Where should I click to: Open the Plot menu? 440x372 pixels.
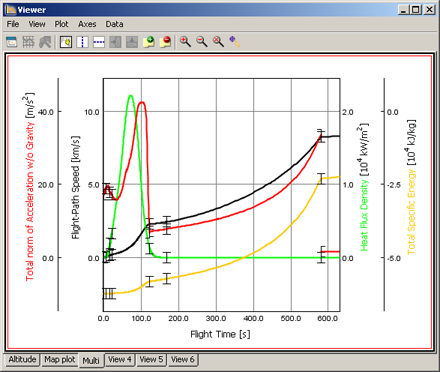tap(61, 24)
